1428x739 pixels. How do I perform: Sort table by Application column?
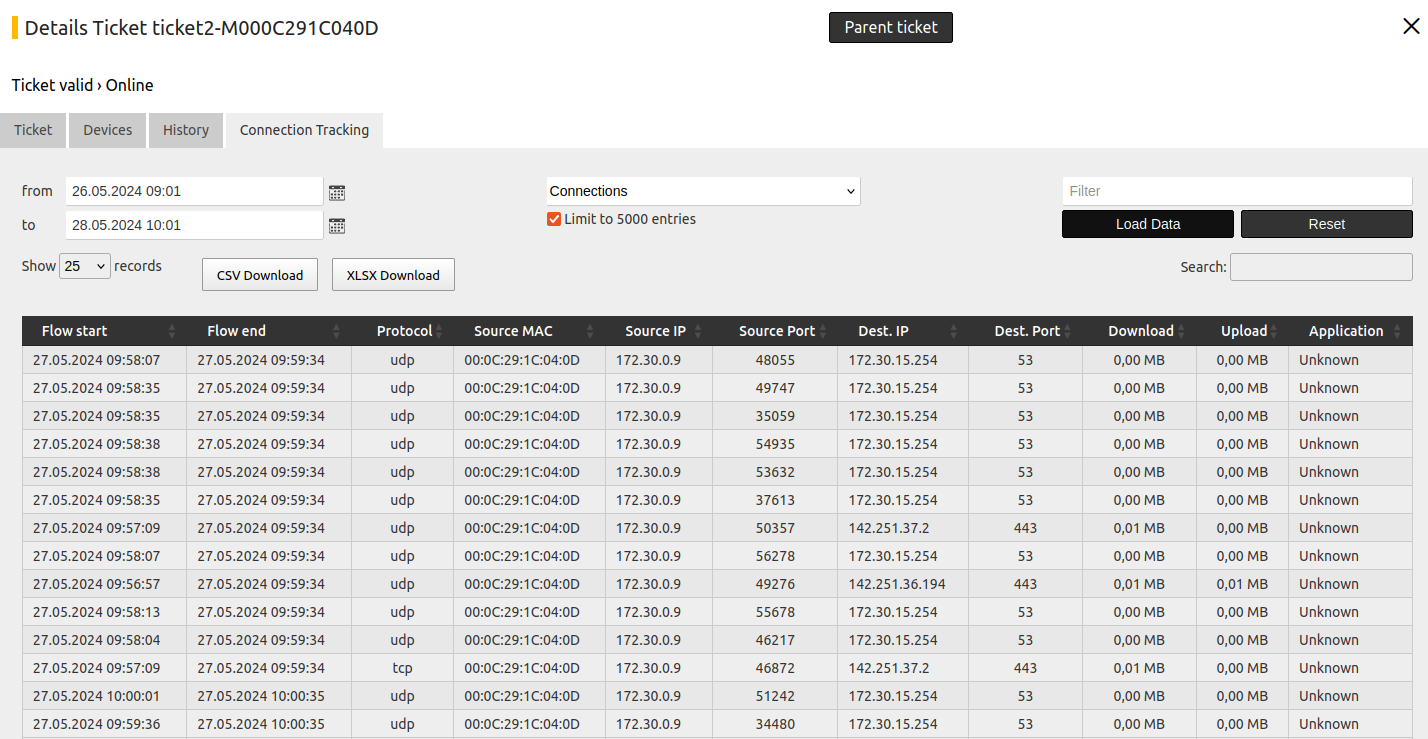click(x=1351, y=331)
